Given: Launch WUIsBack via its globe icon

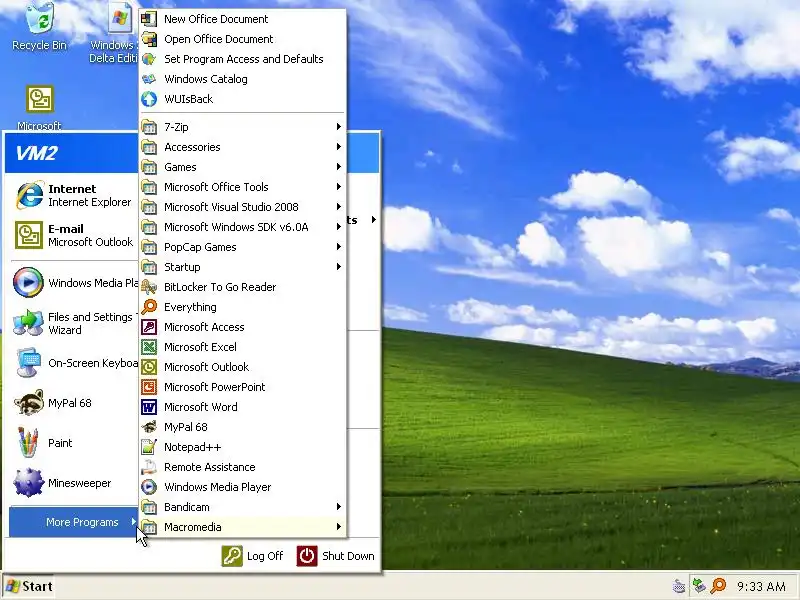Looking at the screenshot, I should (149, 99).
